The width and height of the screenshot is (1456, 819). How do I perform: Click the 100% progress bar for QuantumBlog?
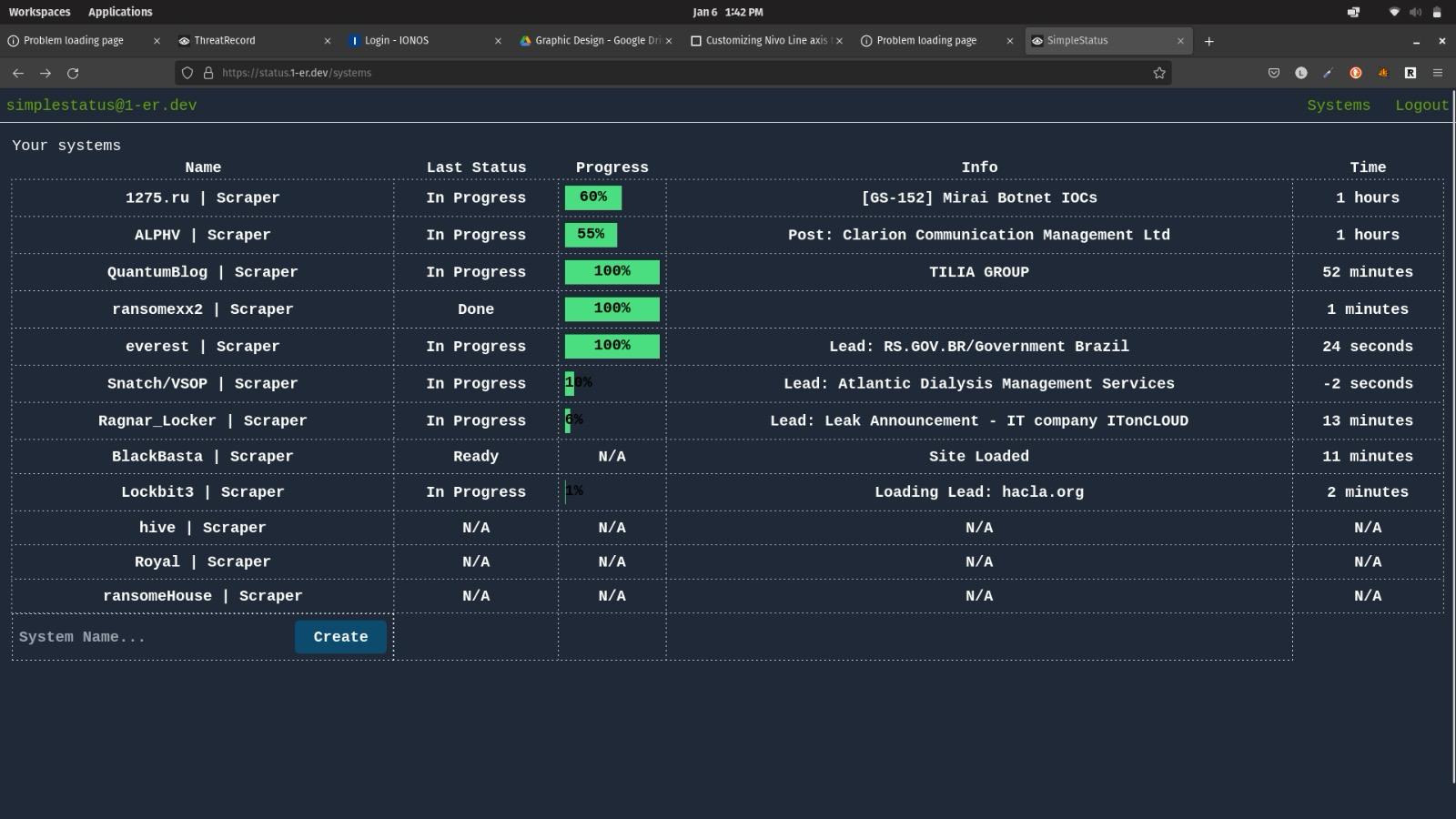click(x=612, y=272)
